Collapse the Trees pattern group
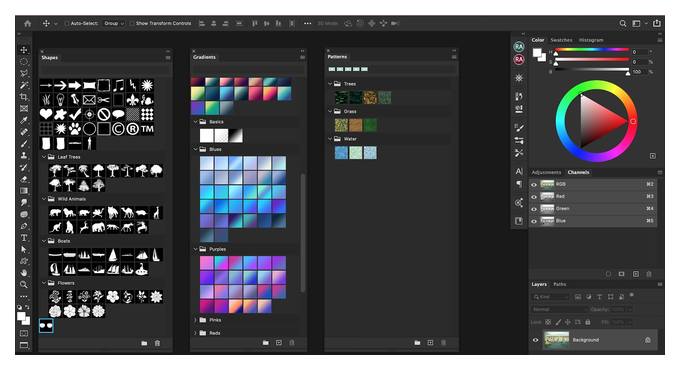This screenshot has width=680, height=370. click(x=330, y=84)
